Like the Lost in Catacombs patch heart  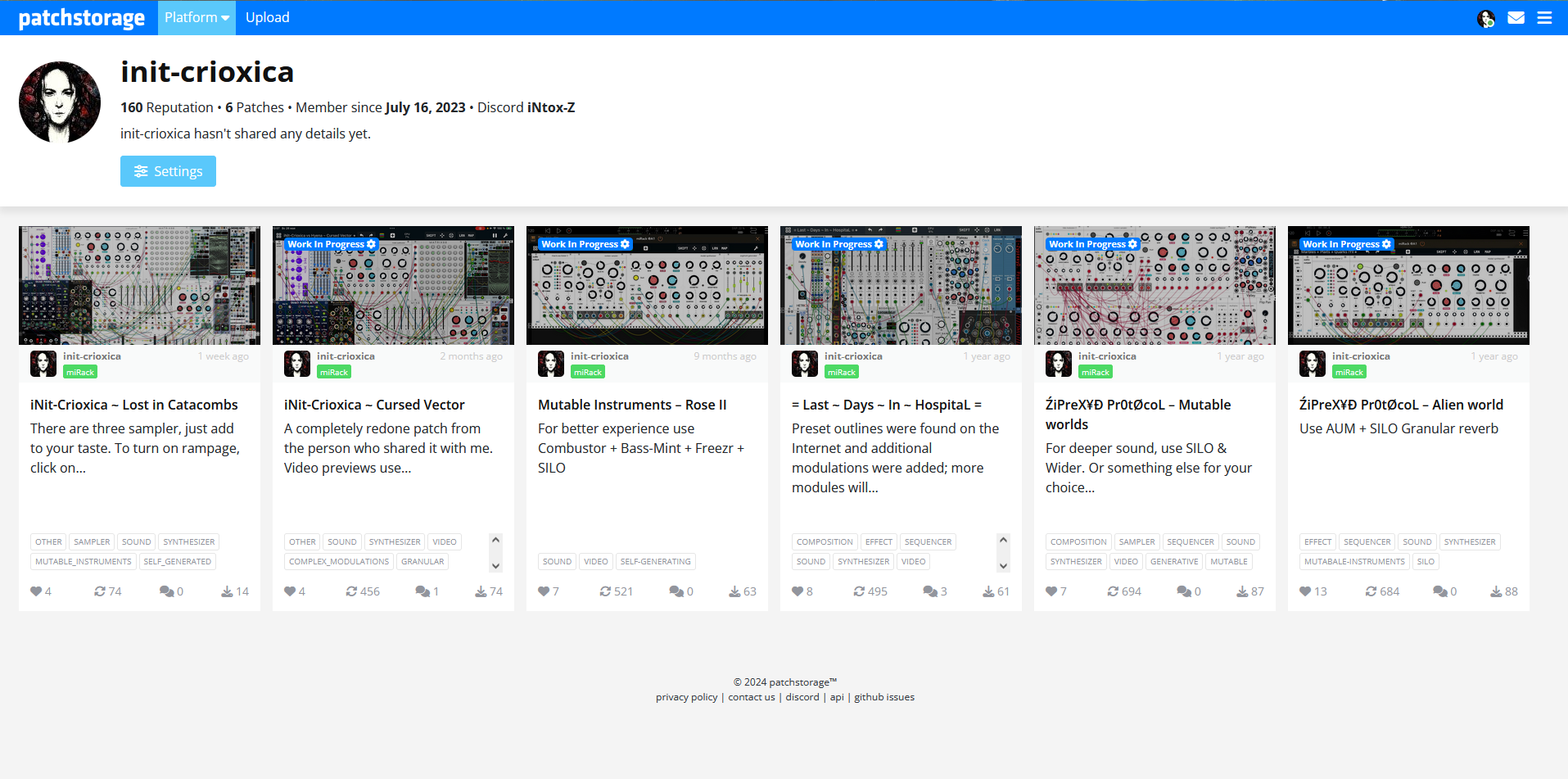(36, 591)
